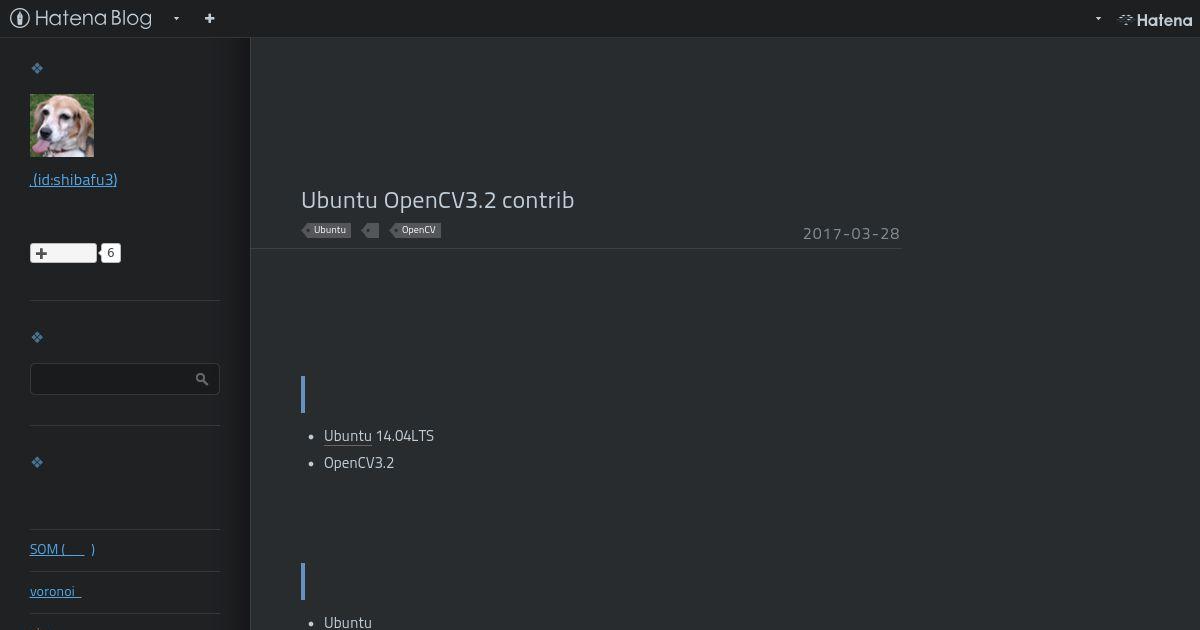The width and height of the screenshot is (1200, 630).
Task: Expand the dropdown arrow left of Hatena logo
Action: point(1098,18)
